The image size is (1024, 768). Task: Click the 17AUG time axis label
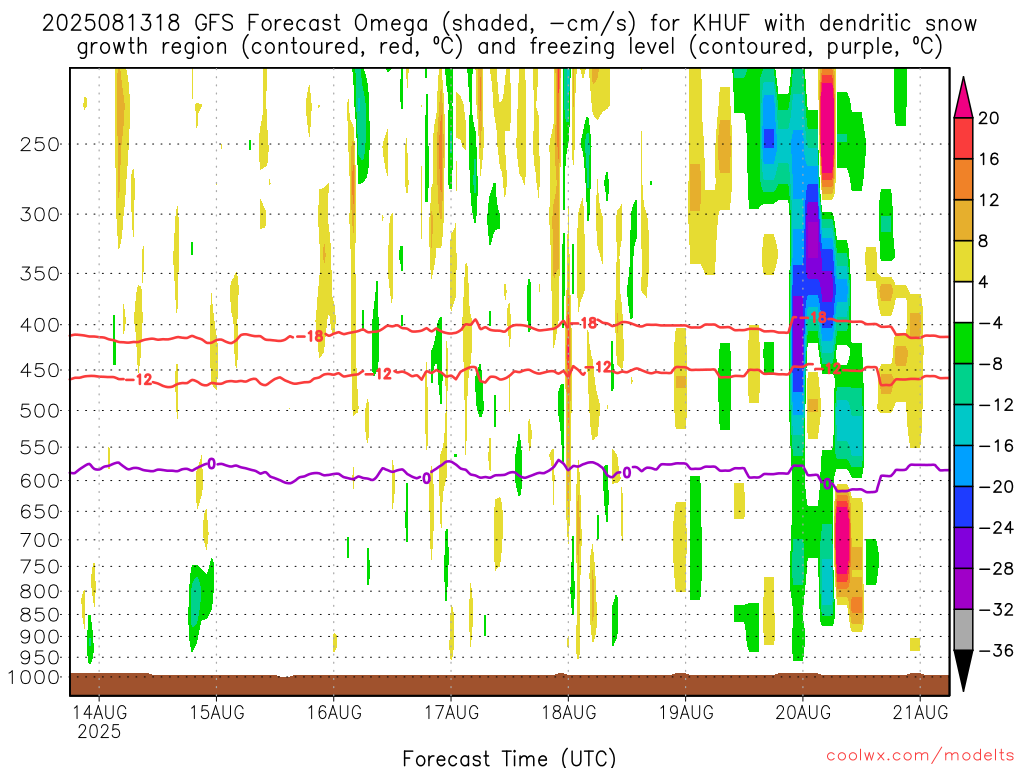(x=451, y=712)
